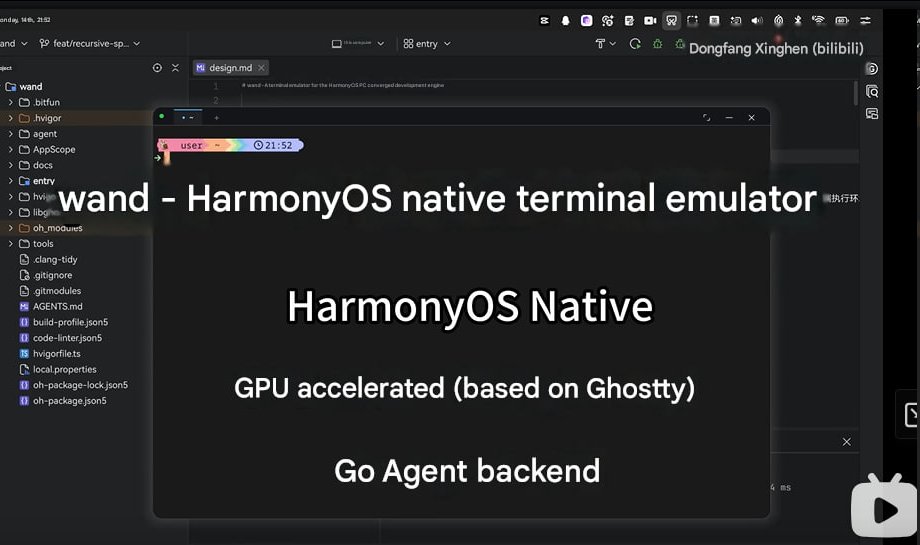
Task: Close the bottom panel with the X
Action: (x=847, y=442)
